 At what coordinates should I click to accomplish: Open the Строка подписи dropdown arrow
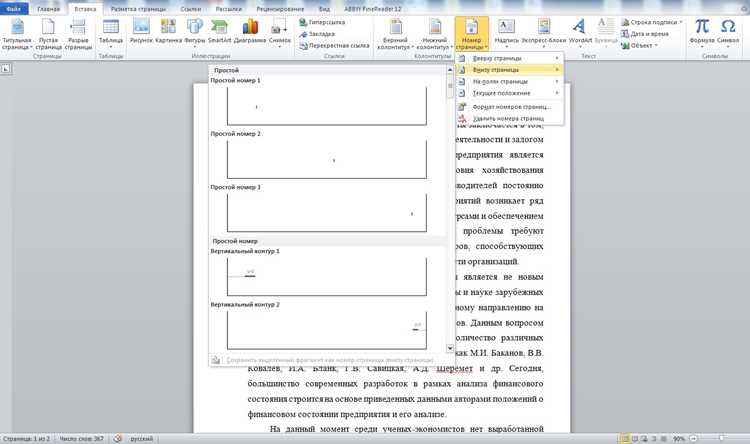(x=681, y=22)
